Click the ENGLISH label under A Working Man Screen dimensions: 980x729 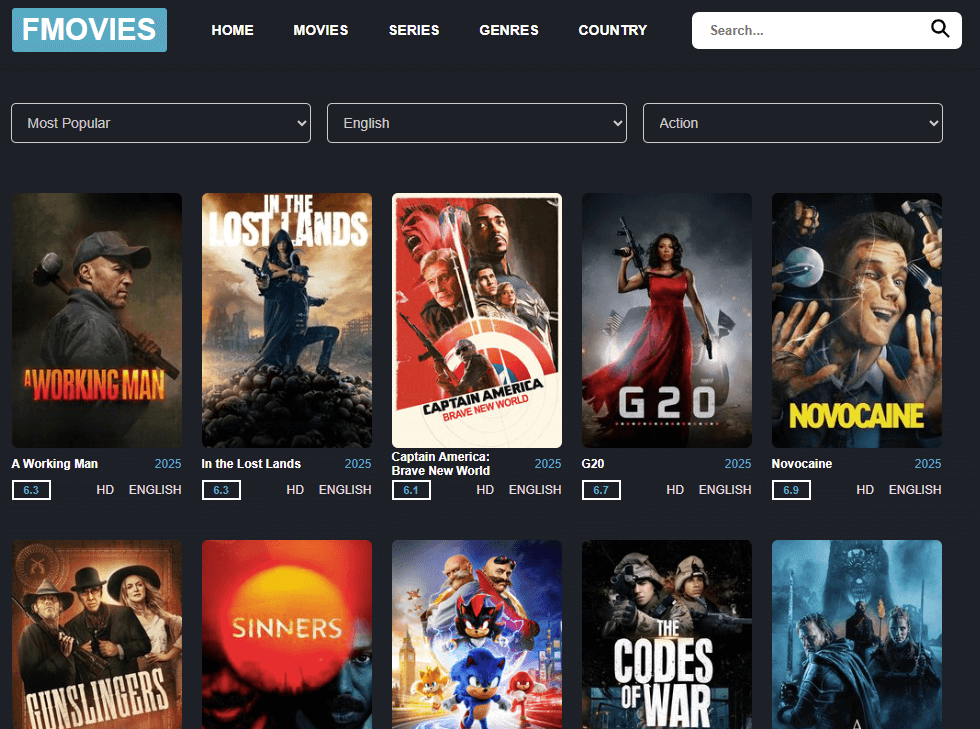tap(155, 490)
